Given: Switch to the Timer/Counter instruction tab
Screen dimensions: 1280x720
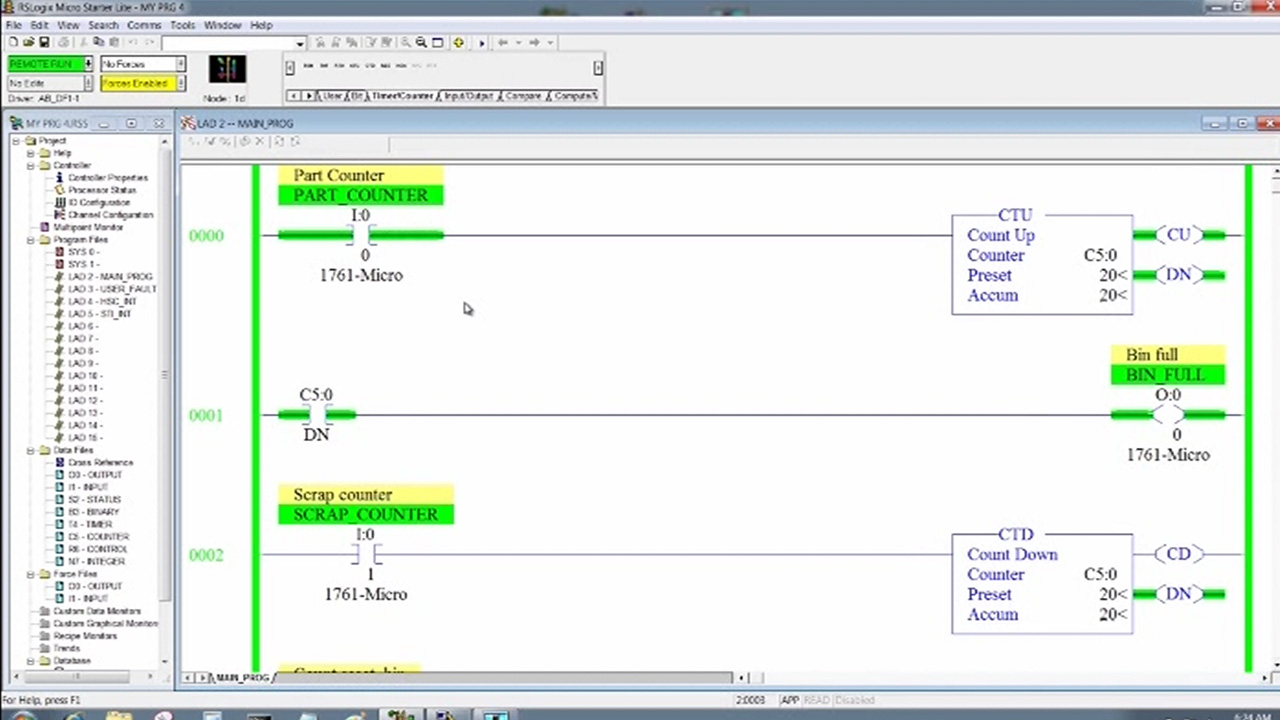Looking at the screenshot, I should (401, 96).
